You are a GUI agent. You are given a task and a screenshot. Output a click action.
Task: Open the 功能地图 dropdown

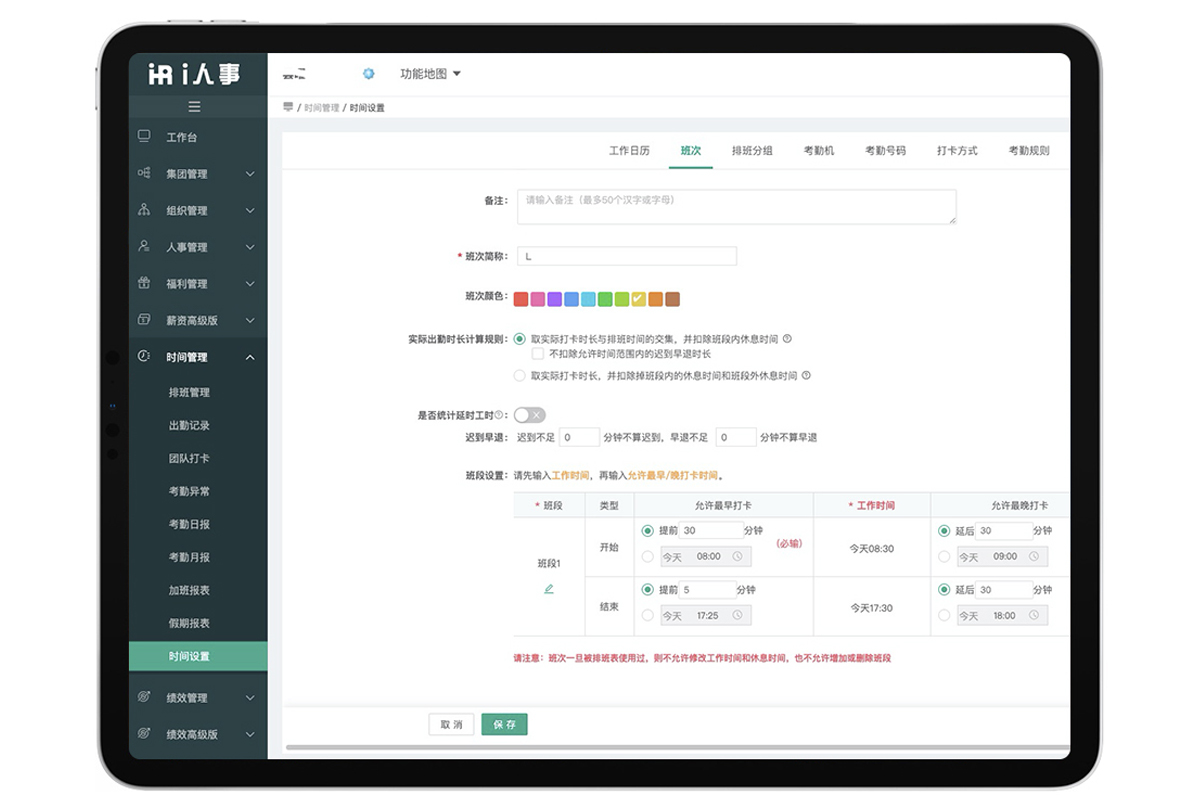[x=430, y=74]
